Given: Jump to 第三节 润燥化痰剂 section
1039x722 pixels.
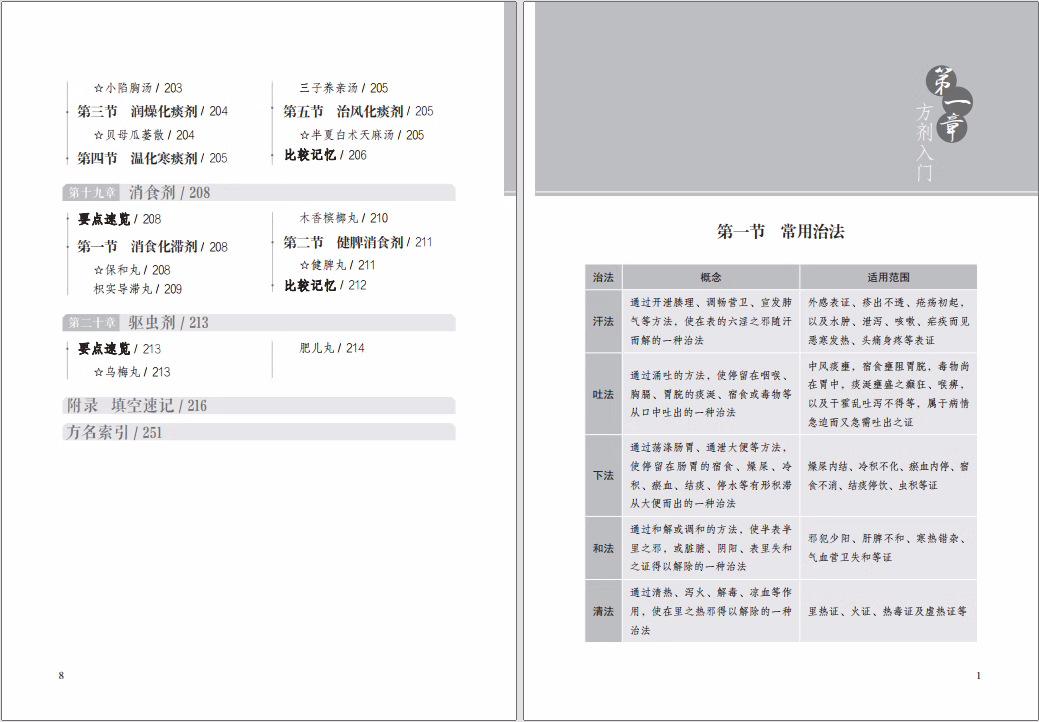Looking at the screenshot, I should pos(152,111).
